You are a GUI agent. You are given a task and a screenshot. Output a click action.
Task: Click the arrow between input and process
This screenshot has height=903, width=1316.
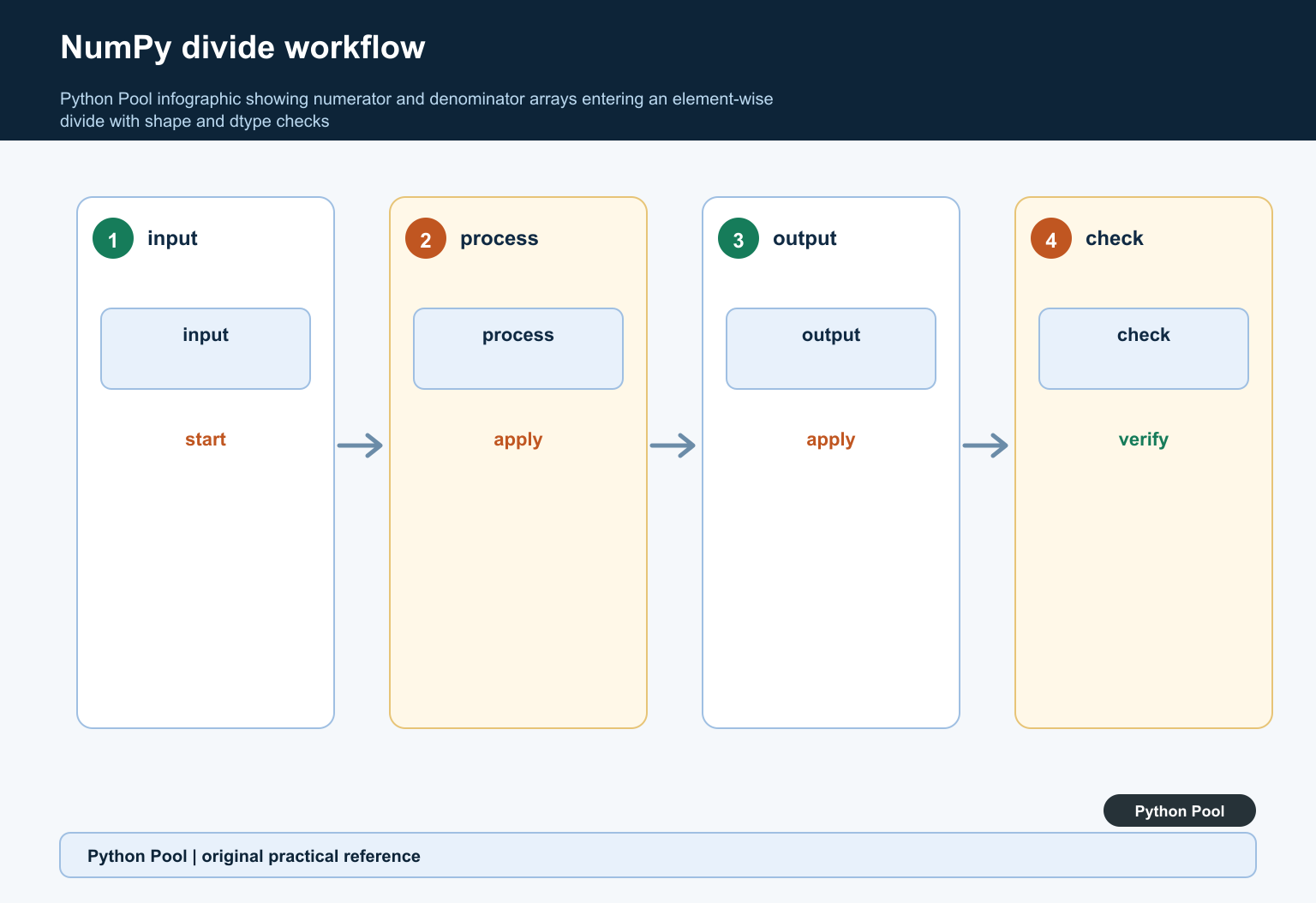pos(361,446)
